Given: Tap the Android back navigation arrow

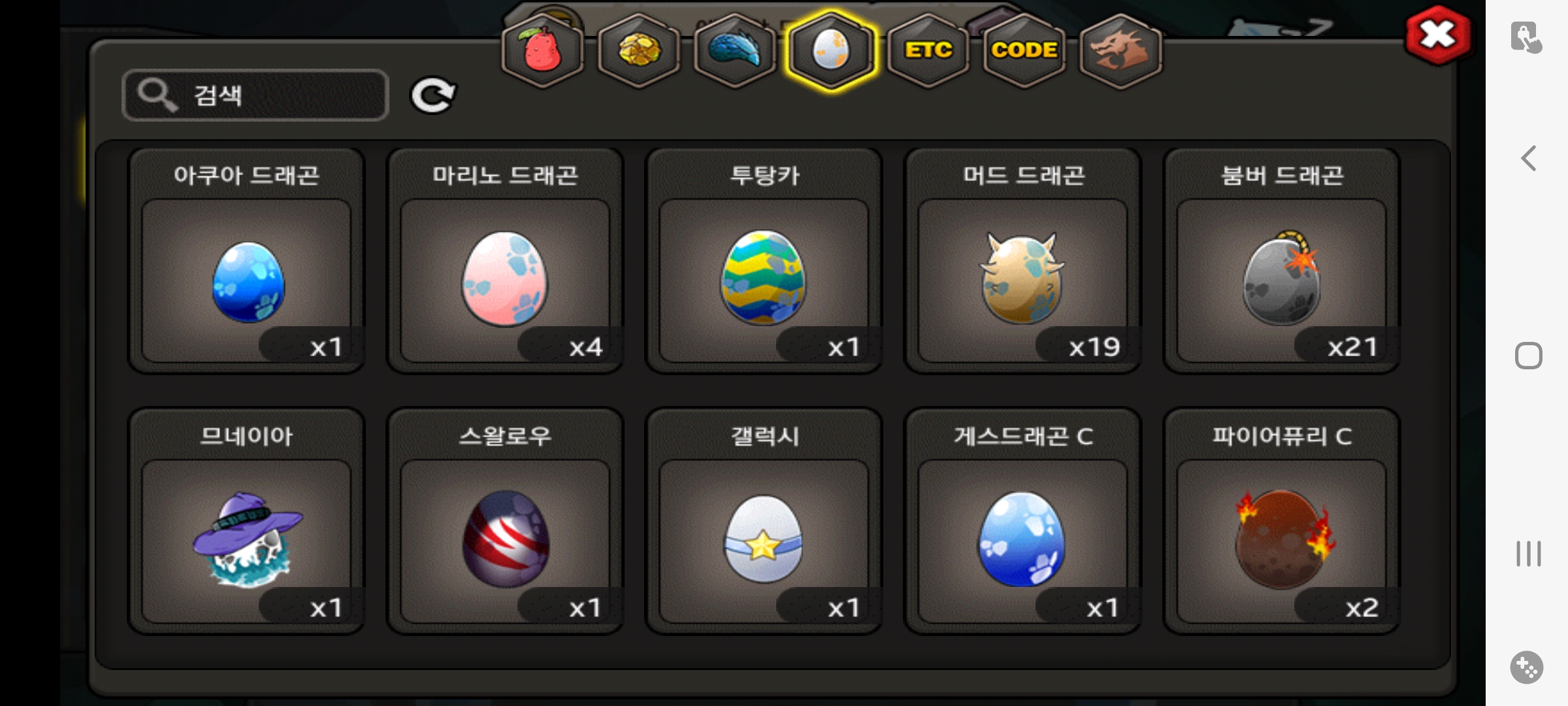Looking at the screenshot, I should coord(1528,158).
